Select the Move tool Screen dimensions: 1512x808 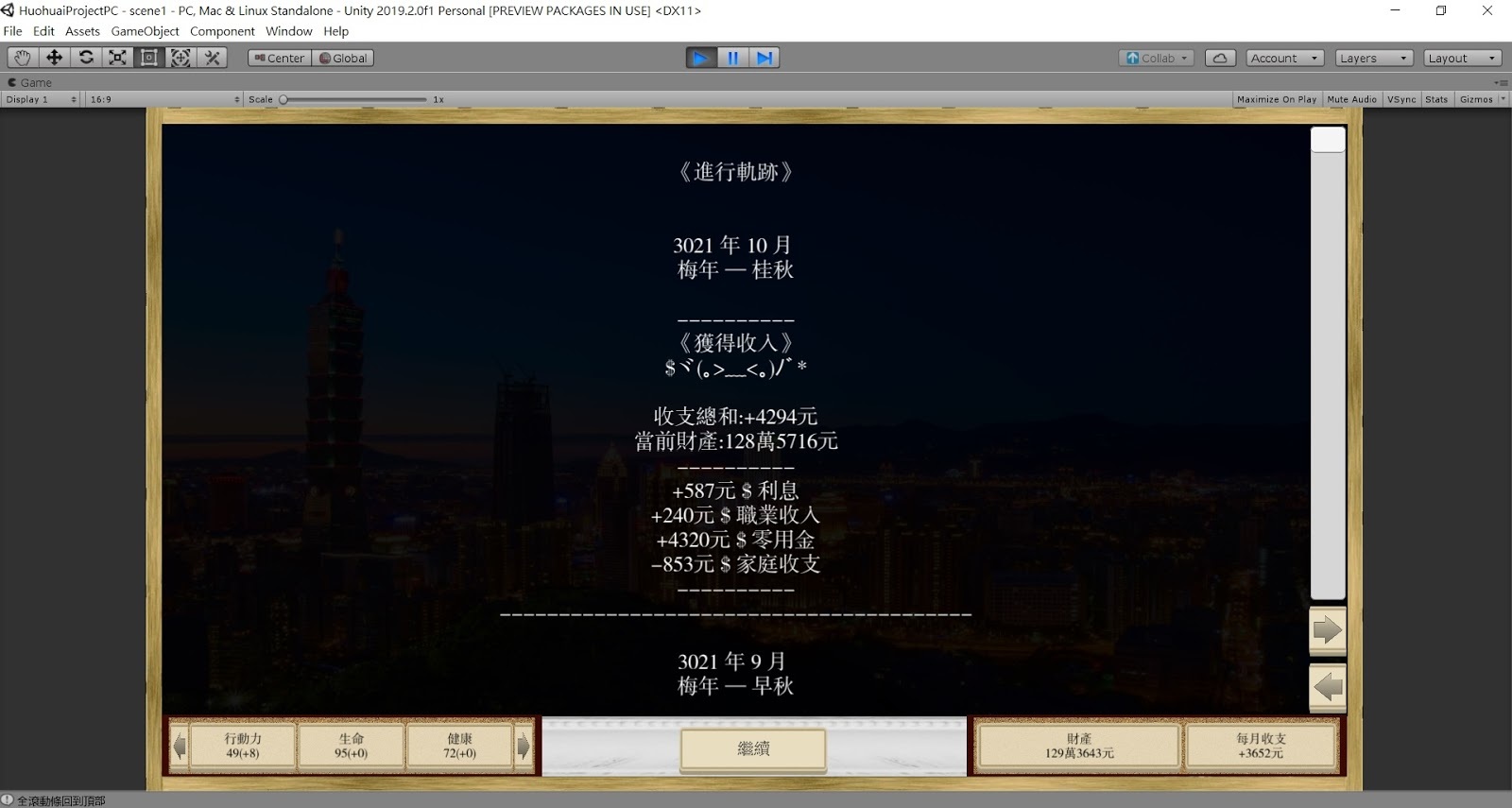click(54, 58)
